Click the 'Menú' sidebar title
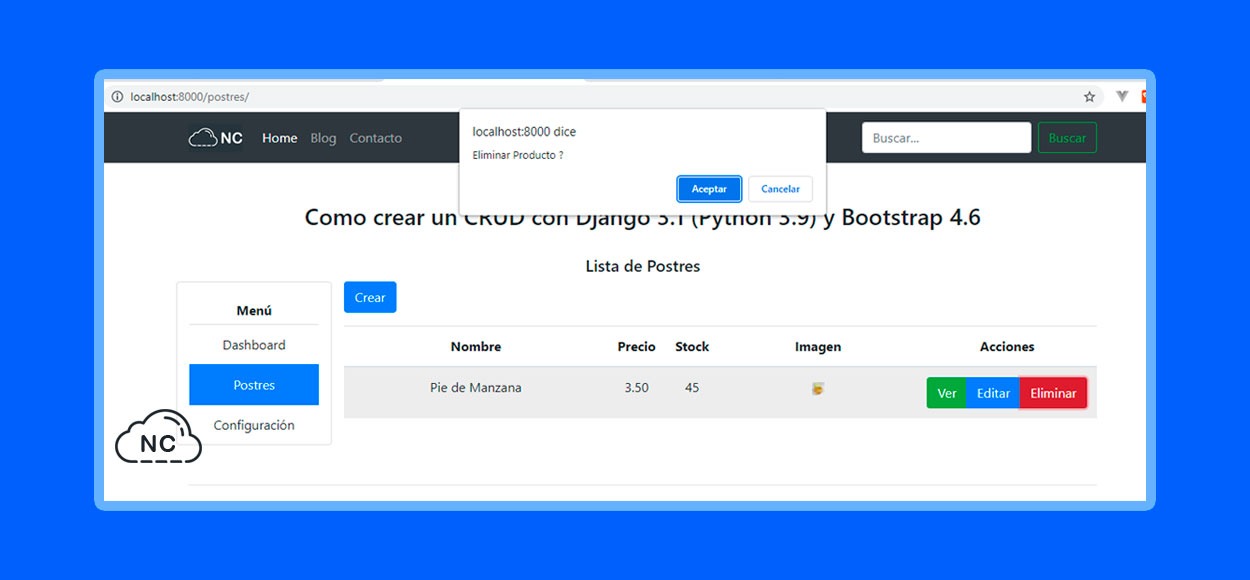Screen dimensions: 1250x580 (254, 310)
